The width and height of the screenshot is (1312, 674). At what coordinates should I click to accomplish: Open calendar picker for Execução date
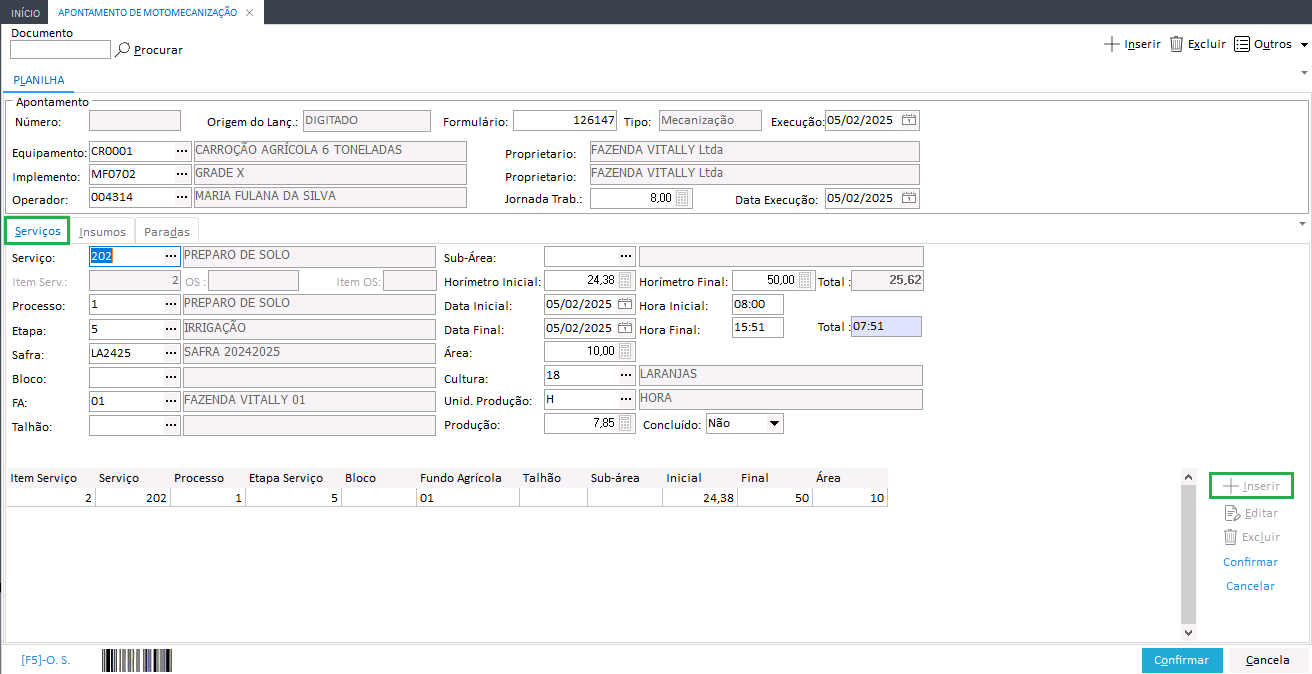point(908,121)
